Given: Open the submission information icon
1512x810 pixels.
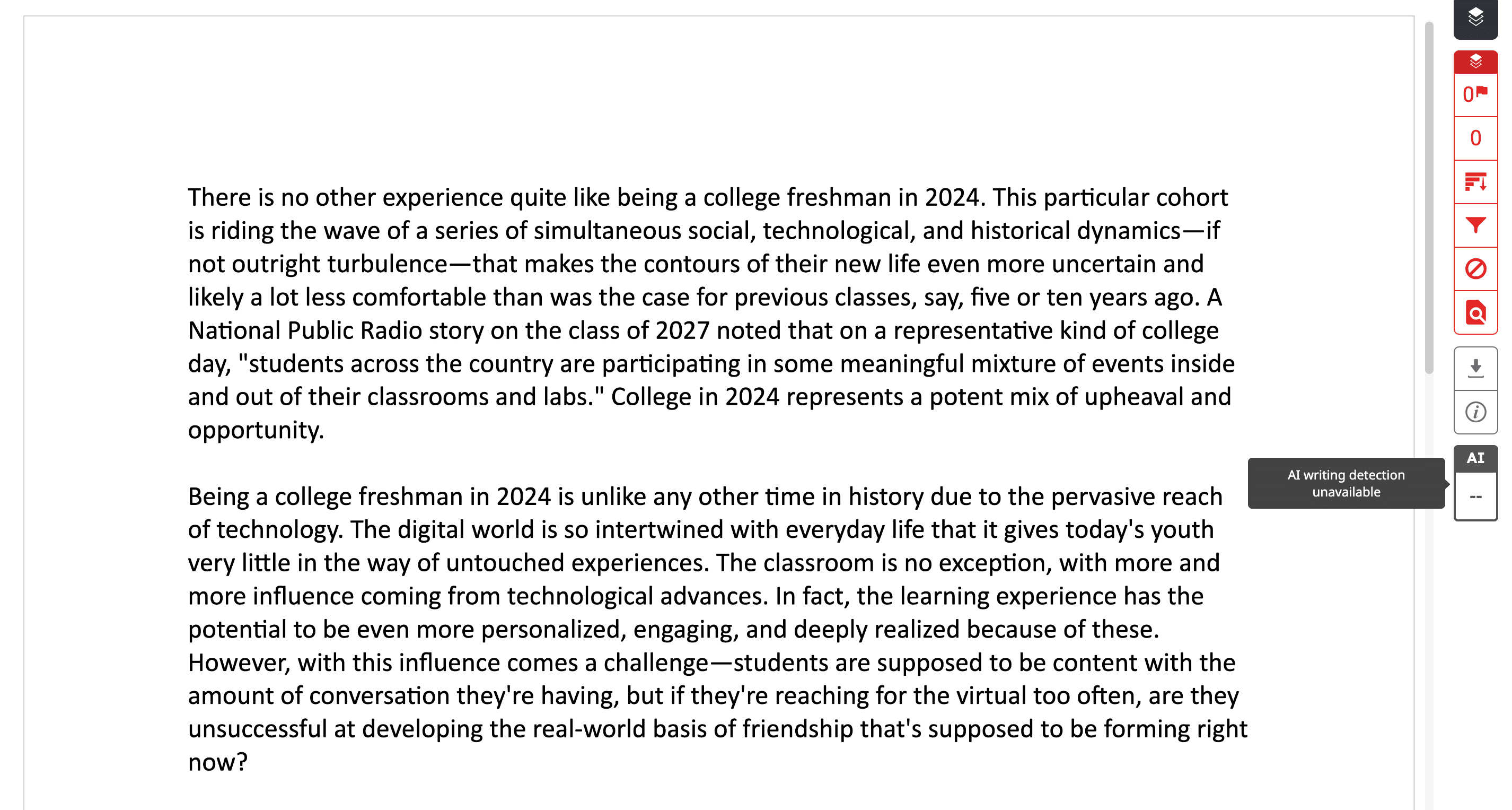Looking at the screenshot, I should 1475,412.
